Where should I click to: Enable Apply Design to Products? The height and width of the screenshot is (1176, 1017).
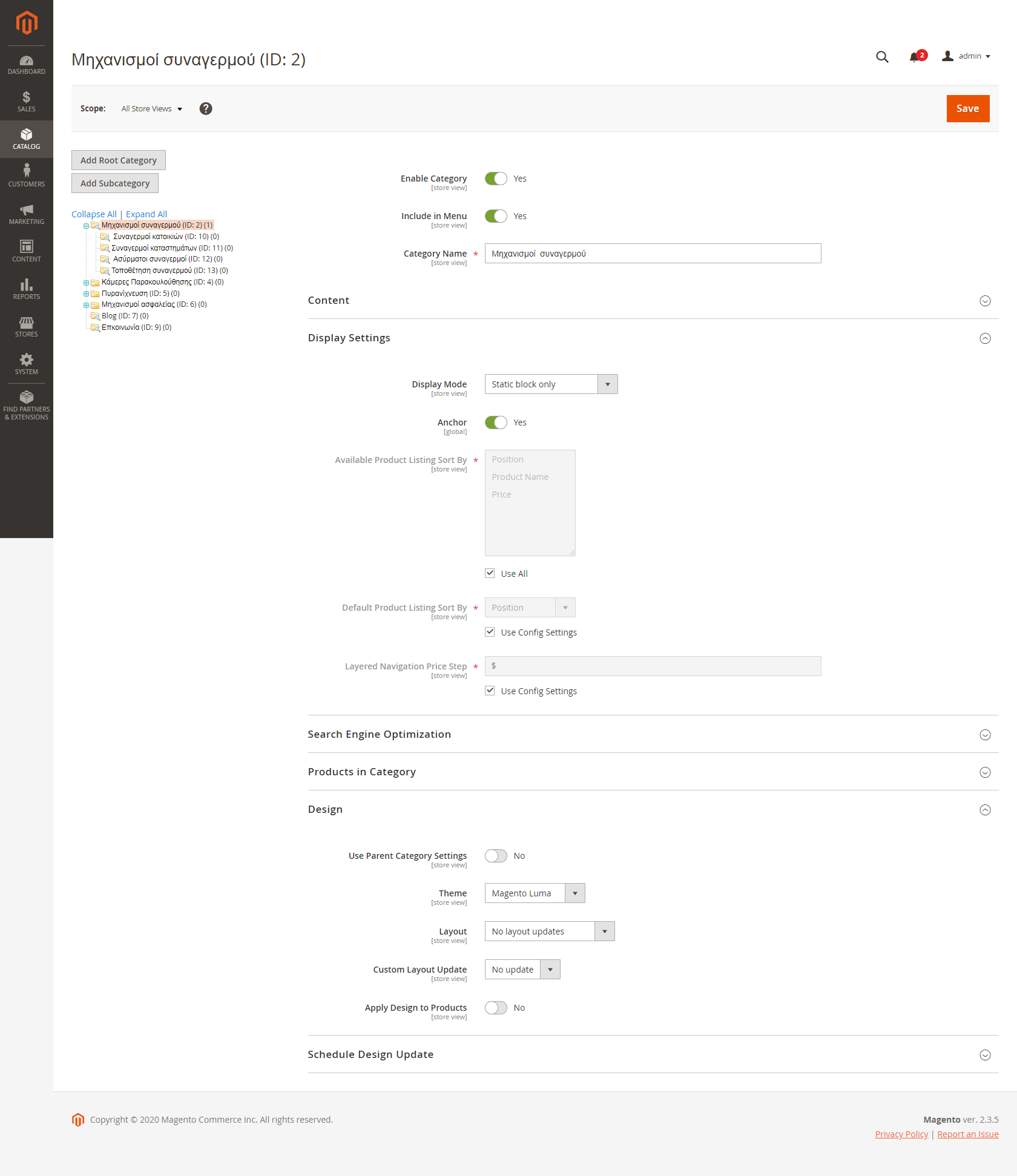pos(496,1007)
